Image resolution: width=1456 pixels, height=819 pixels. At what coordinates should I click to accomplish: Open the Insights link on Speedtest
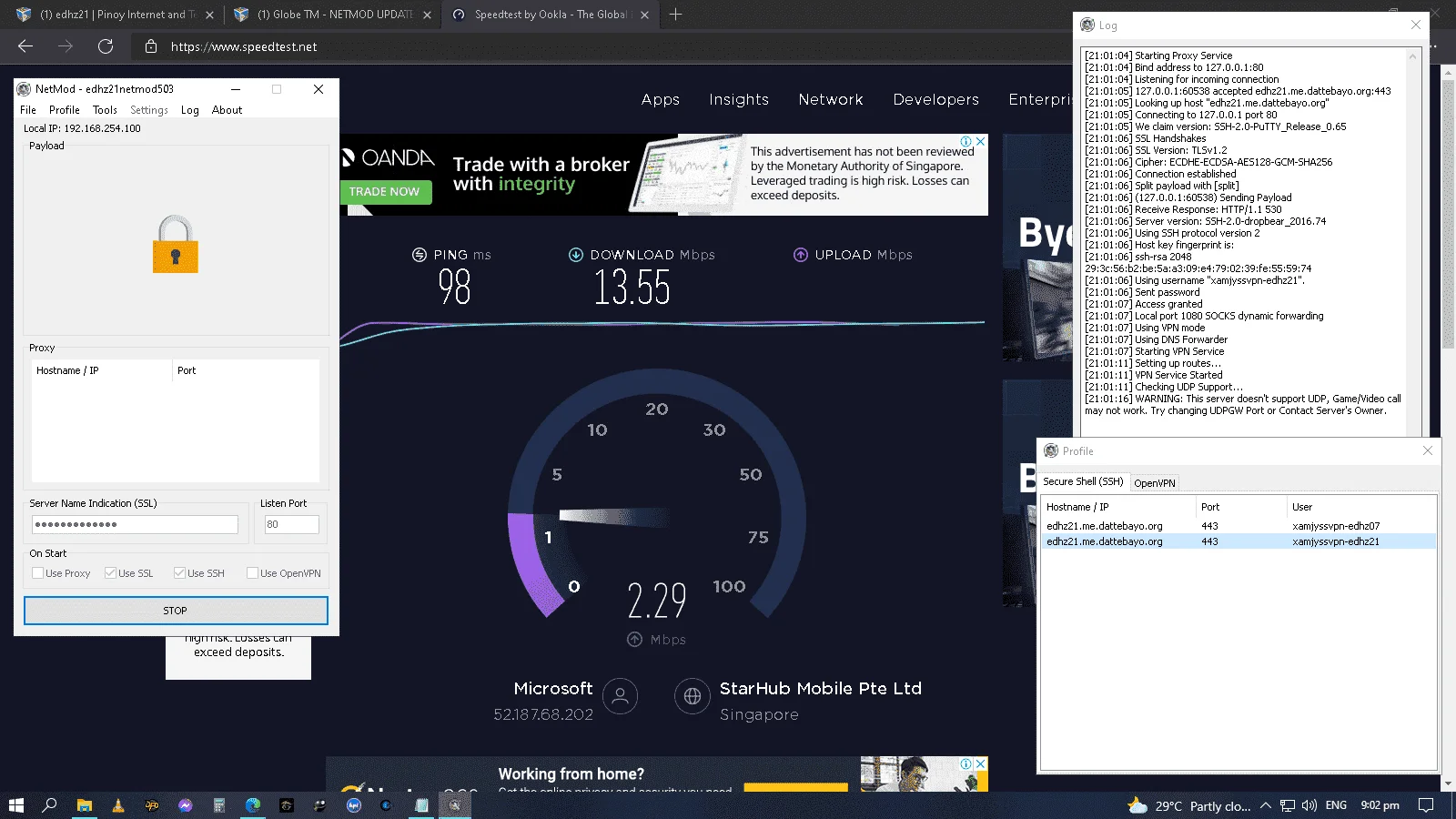(739, 99)
